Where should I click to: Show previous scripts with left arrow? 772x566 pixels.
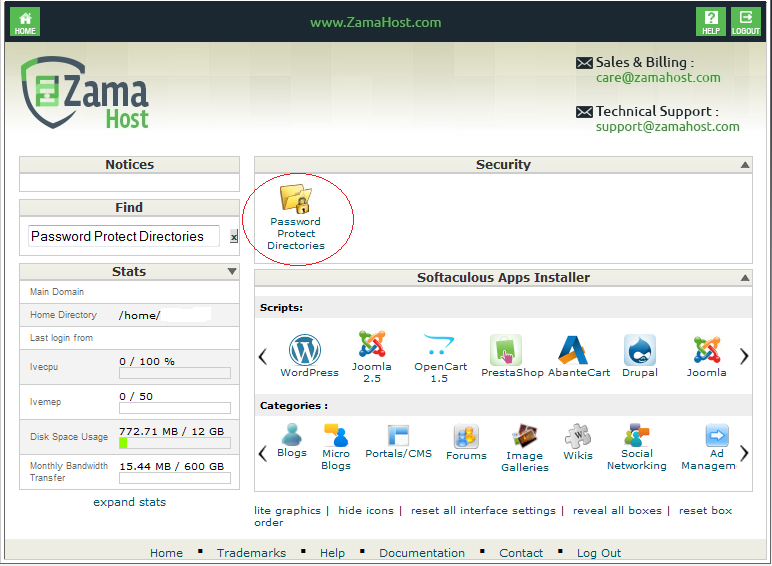(263, 356)
